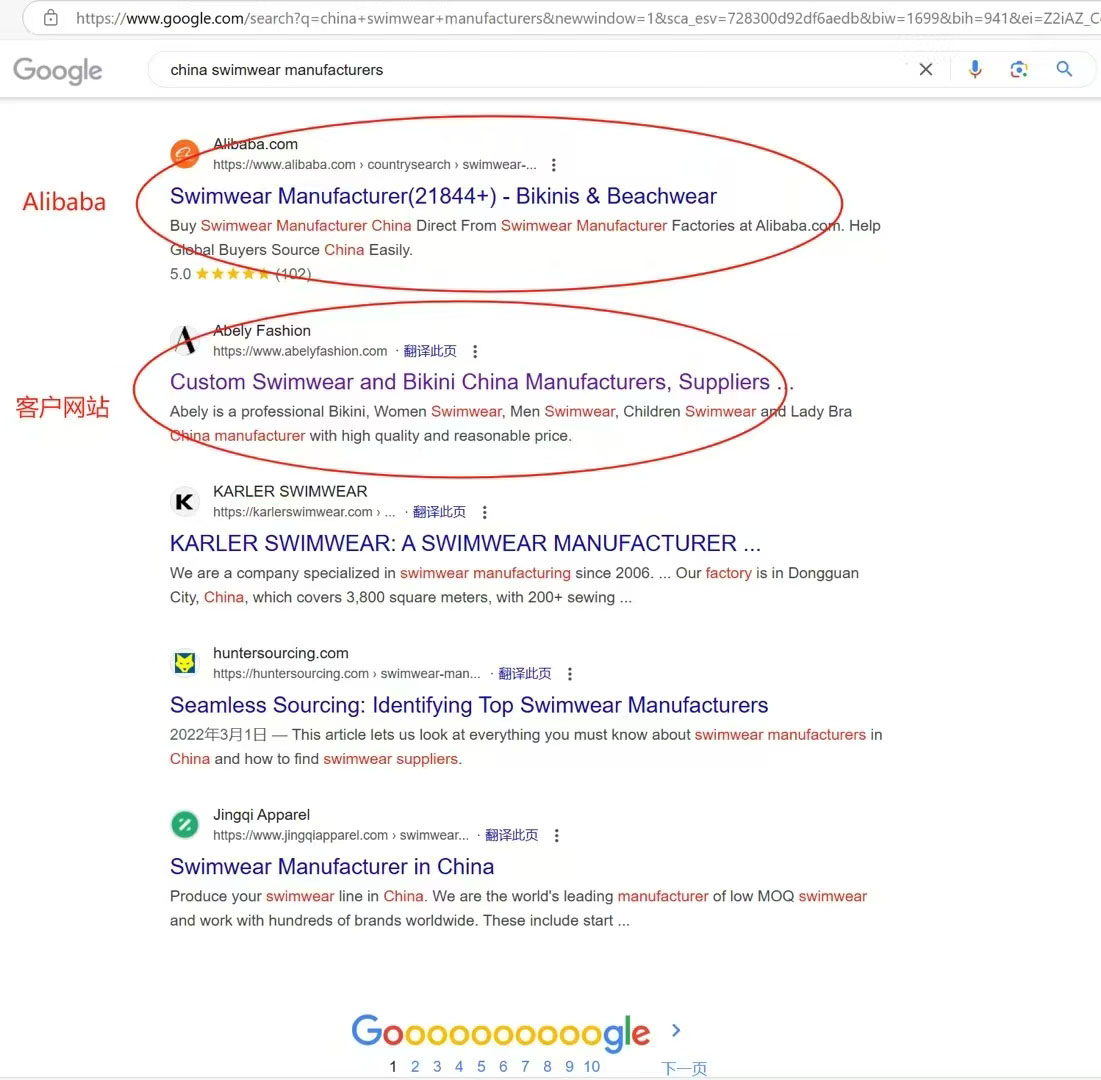Go to results page 8

547,1067
